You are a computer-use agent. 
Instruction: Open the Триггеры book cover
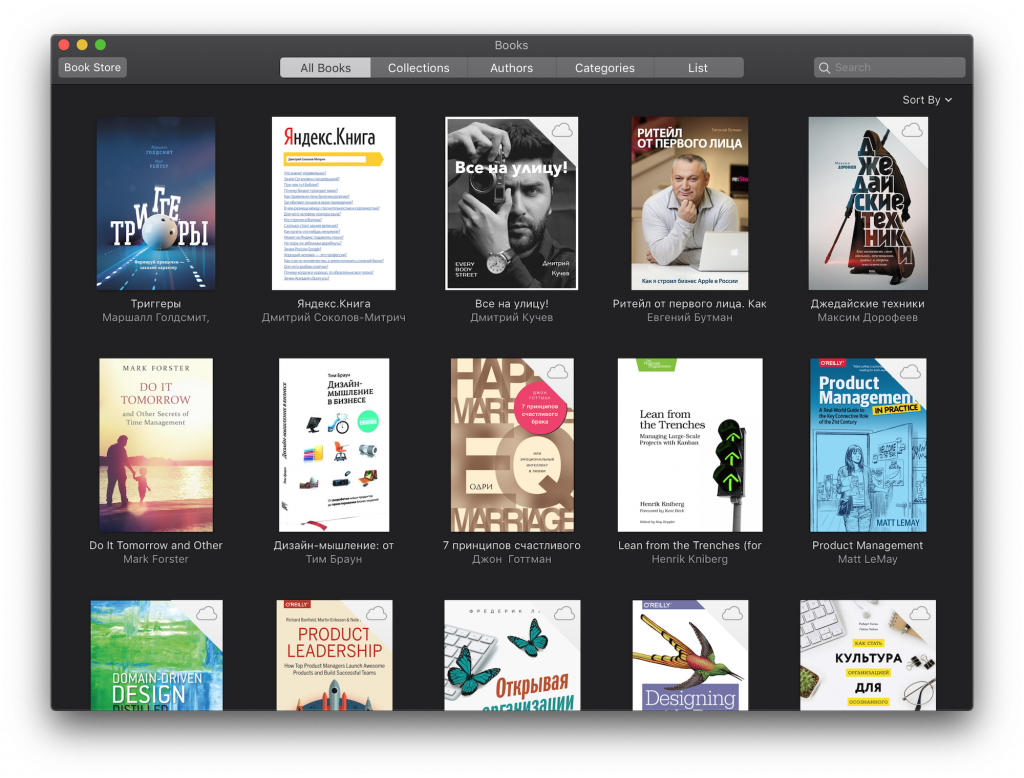pyautogui.click(x=156, y=203)
